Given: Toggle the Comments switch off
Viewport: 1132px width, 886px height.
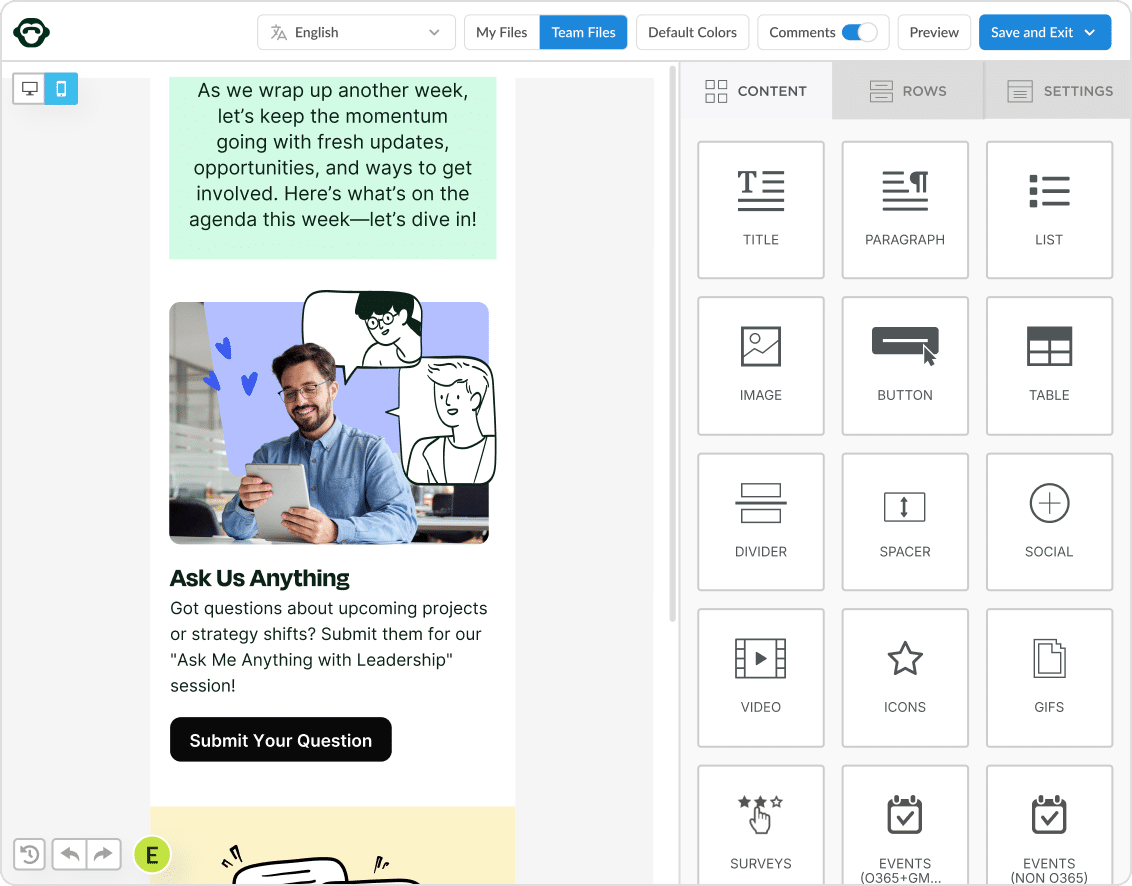Looking at the screenshot, I should tap(859, 32).
